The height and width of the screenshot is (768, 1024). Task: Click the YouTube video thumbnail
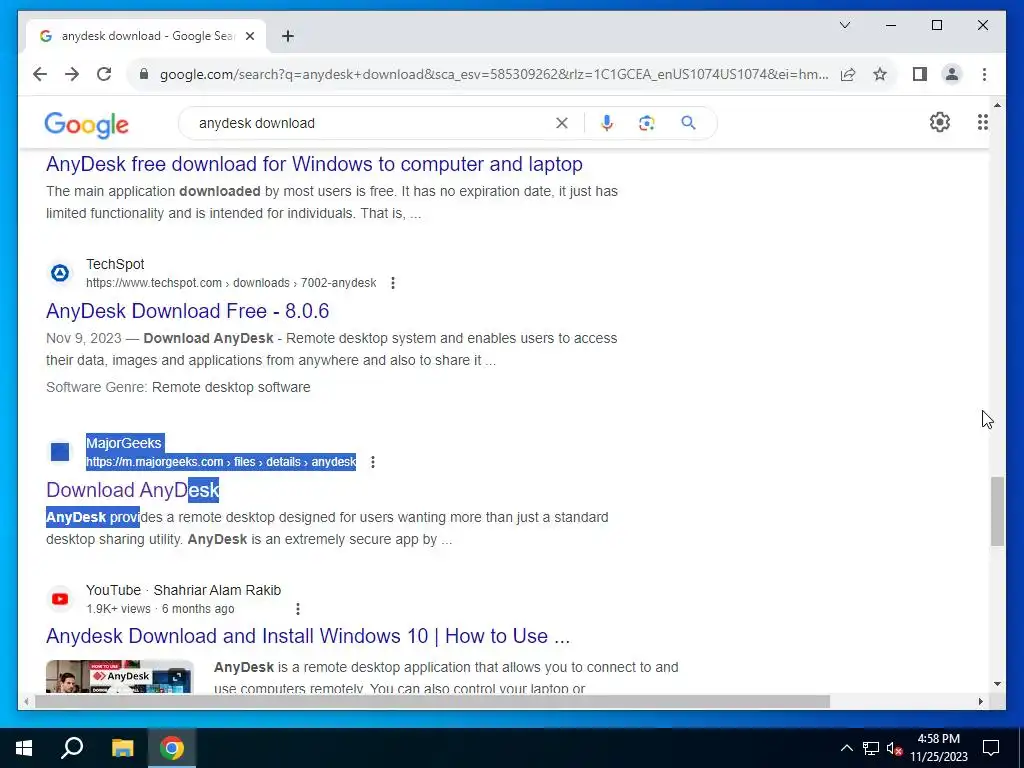click(120, 677)
